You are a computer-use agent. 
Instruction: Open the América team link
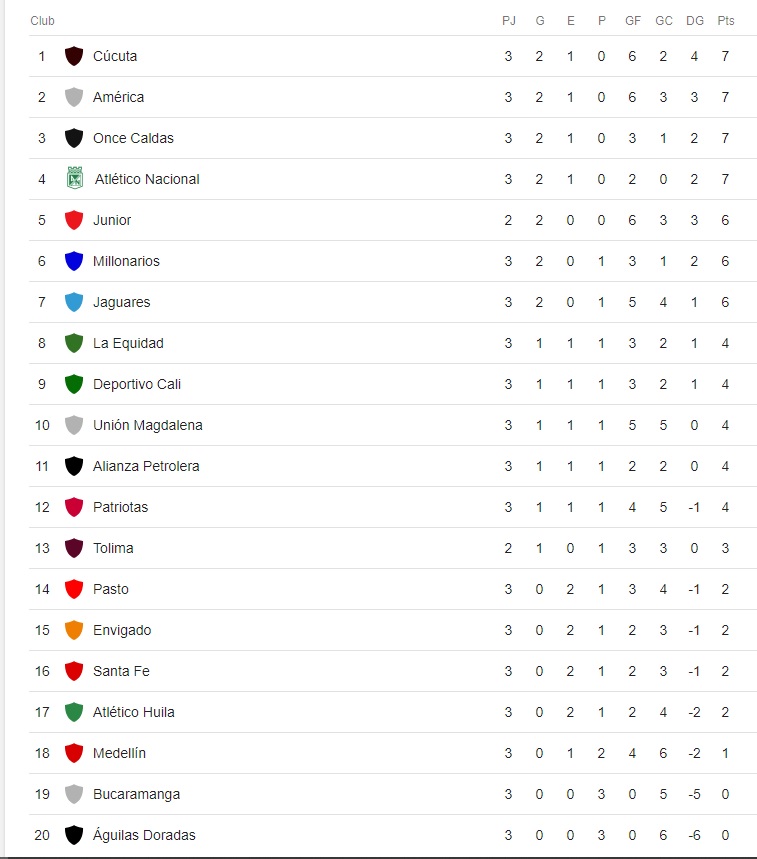tap(118, 97)
